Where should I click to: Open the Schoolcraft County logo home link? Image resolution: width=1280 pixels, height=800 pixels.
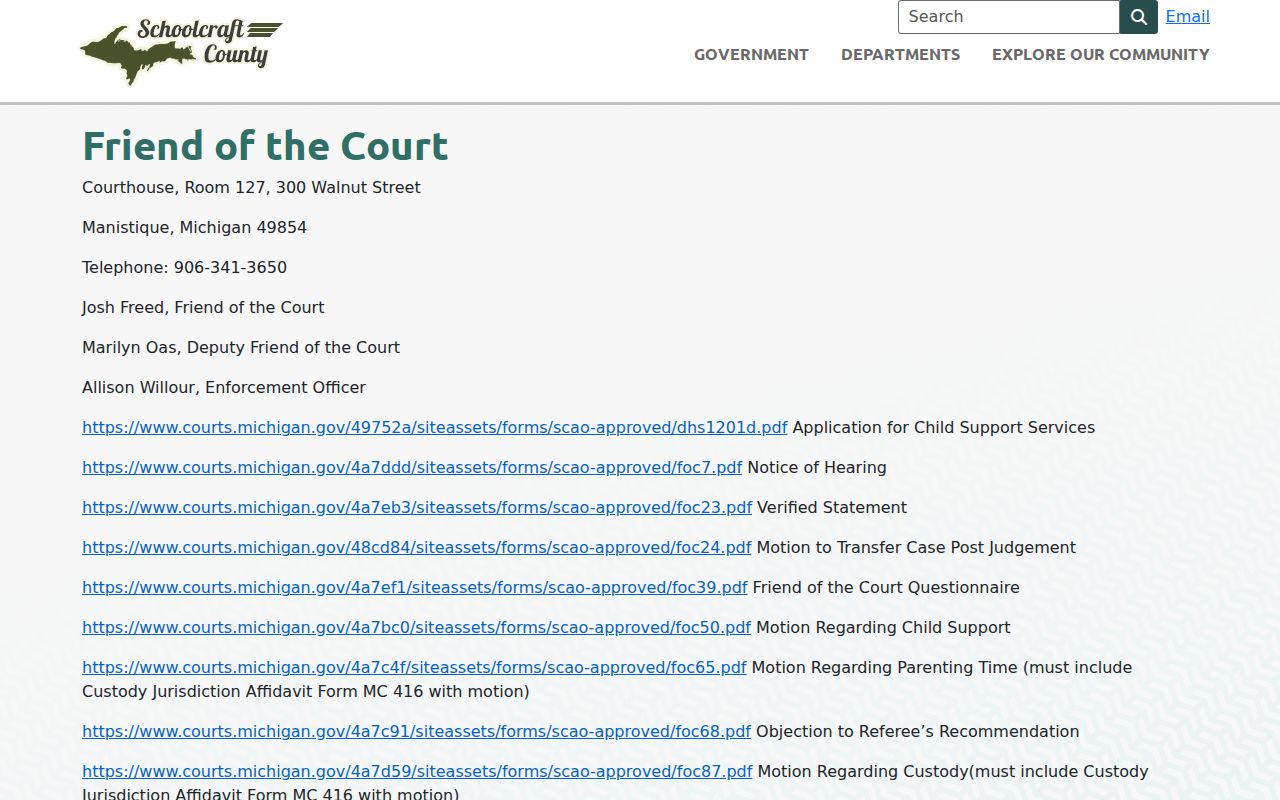pyautogui.click(x=181, y=51)
